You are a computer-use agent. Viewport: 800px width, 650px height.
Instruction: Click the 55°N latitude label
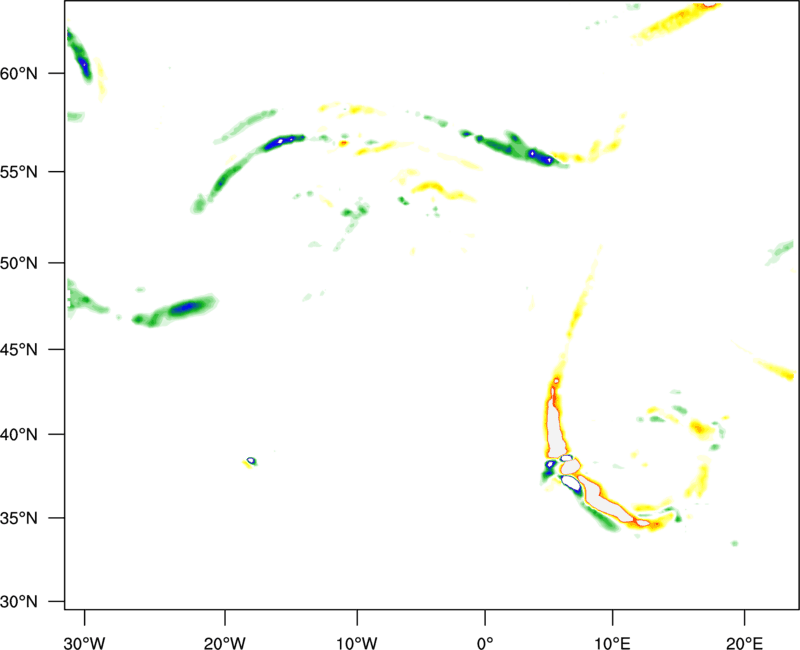click(19, 172)
